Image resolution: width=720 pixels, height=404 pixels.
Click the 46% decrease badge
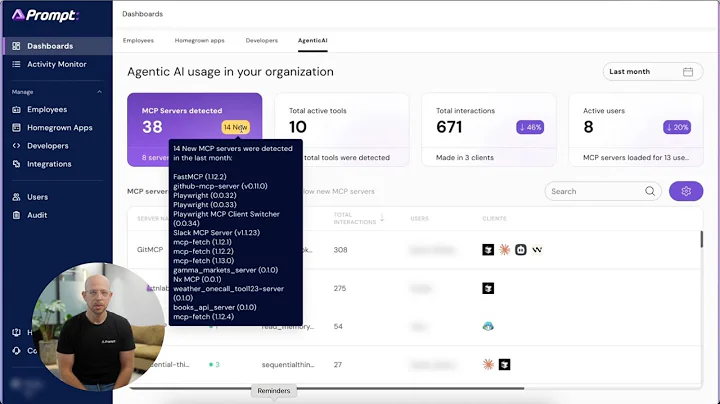tap(530, 127)
